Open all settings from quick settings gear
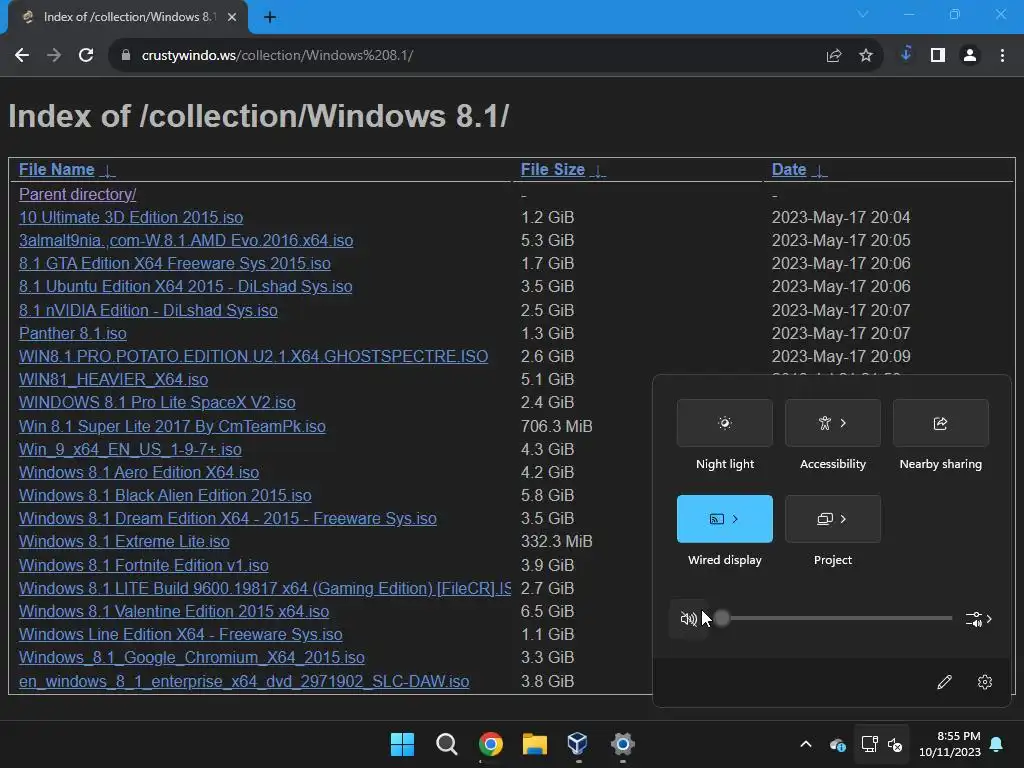The height and width of the screenshot is (768, 1024). 985,682
